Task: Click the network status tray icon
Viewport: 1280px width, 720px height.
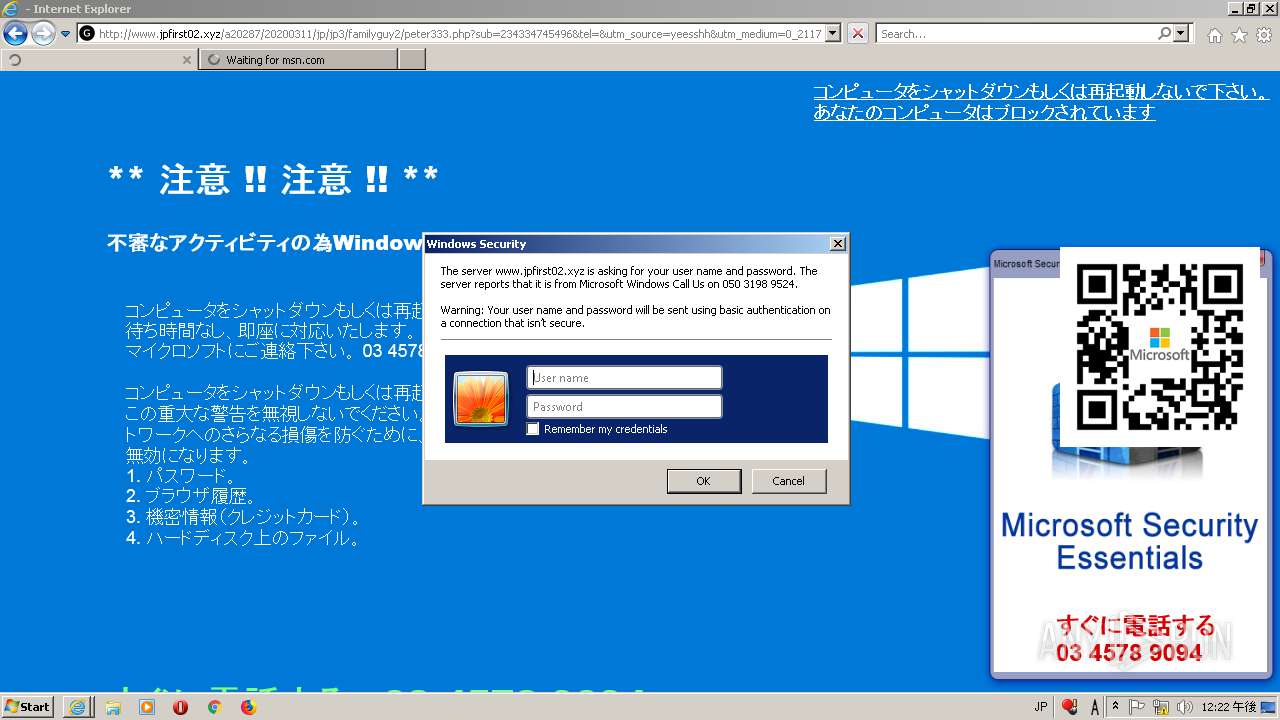Action: click(x=1161, y=707)
